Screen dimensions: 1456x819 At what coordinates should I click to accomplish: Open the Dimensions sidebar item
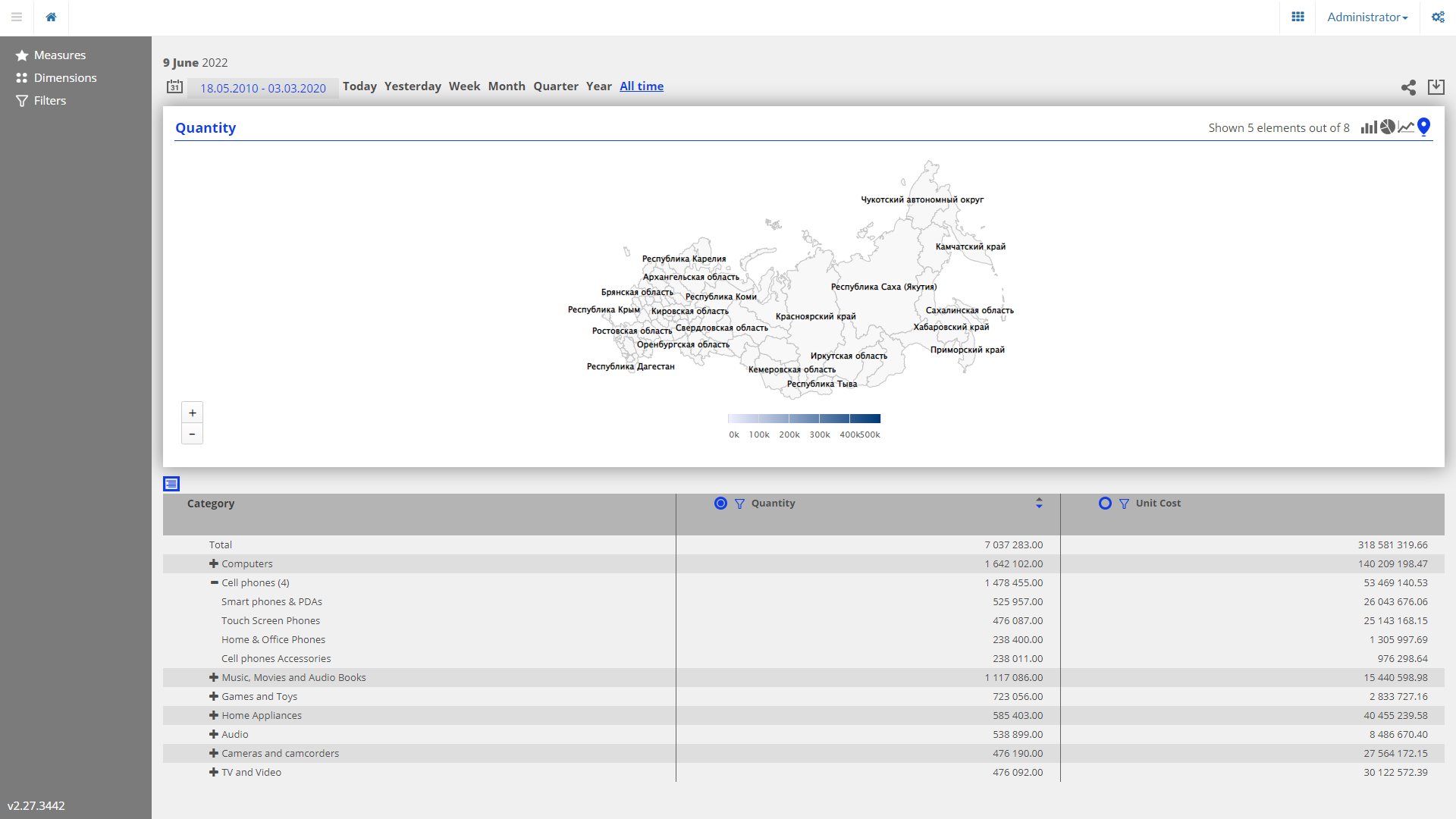[x=65, y=78]
